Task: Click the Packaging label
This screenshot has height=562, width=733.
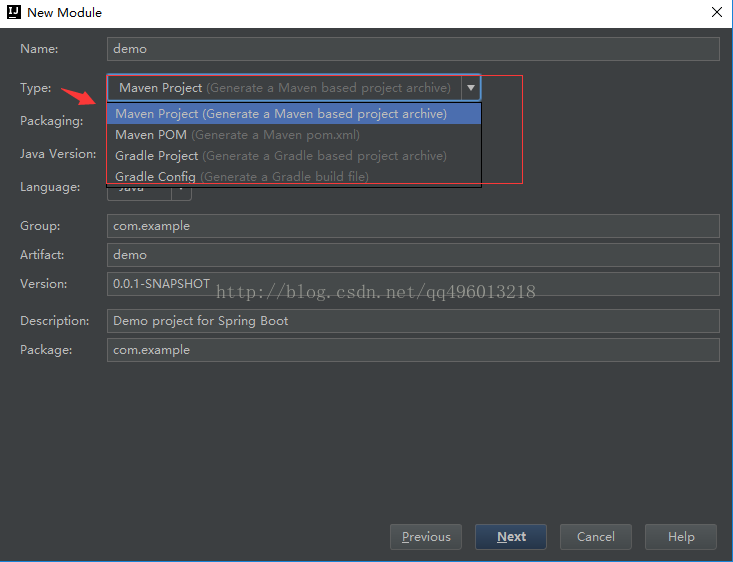Action: [x=51, y=121]
